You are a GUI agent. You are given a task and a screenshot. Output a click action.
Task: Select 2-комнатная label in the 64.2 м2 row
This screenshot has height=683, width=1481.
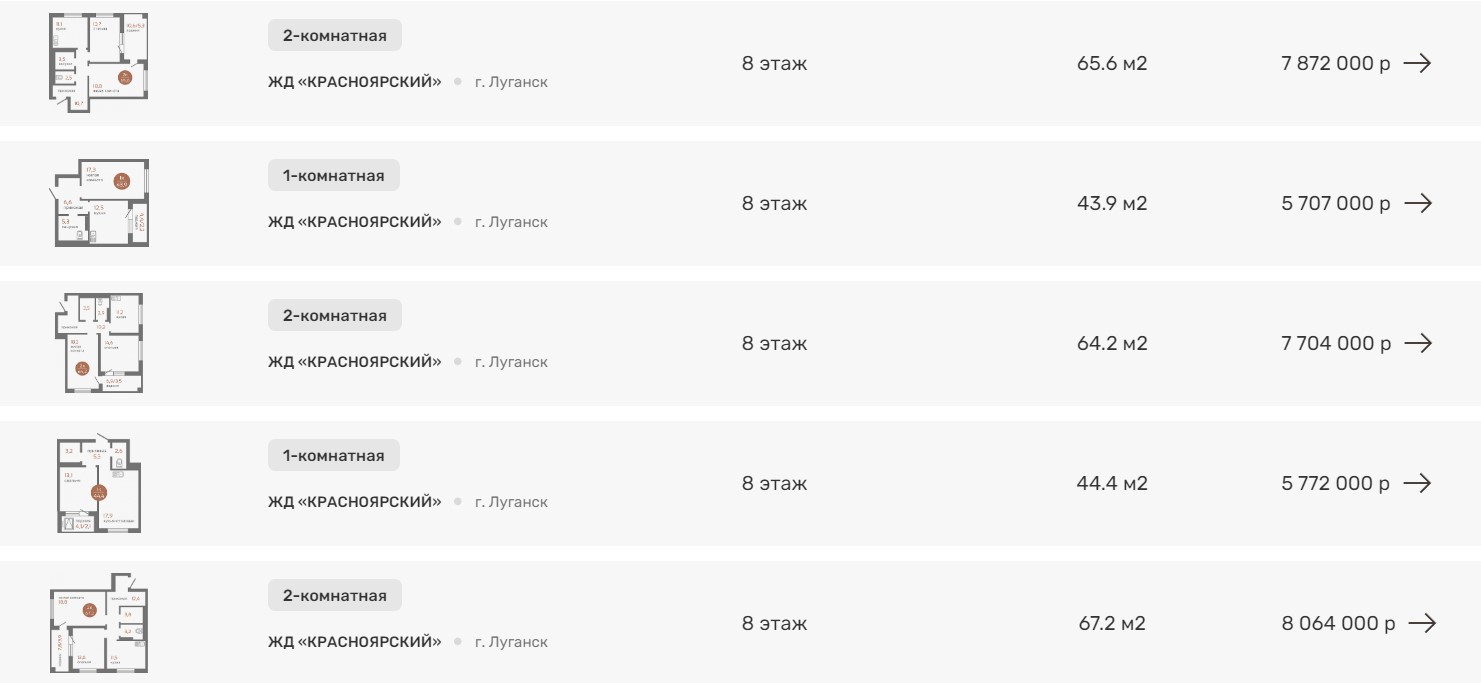tap(334, 316)
